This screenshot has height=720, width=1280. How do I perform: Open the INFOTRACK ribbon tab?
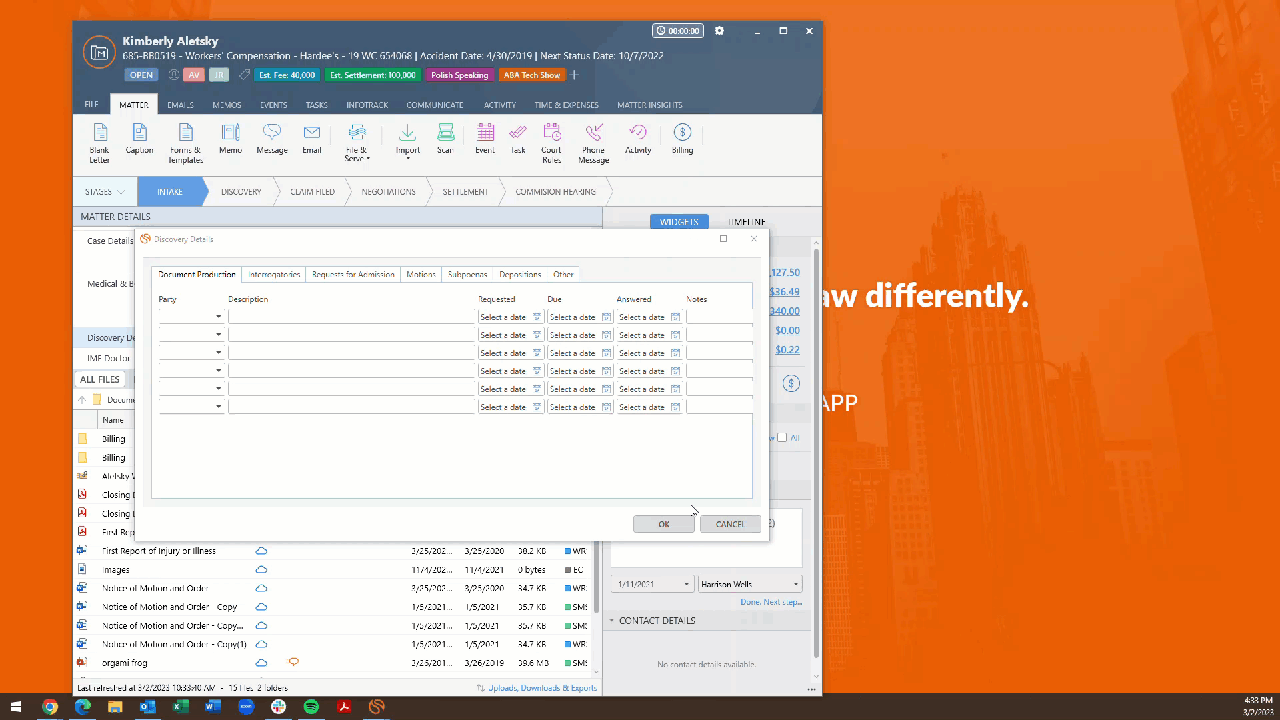point(367,105)
